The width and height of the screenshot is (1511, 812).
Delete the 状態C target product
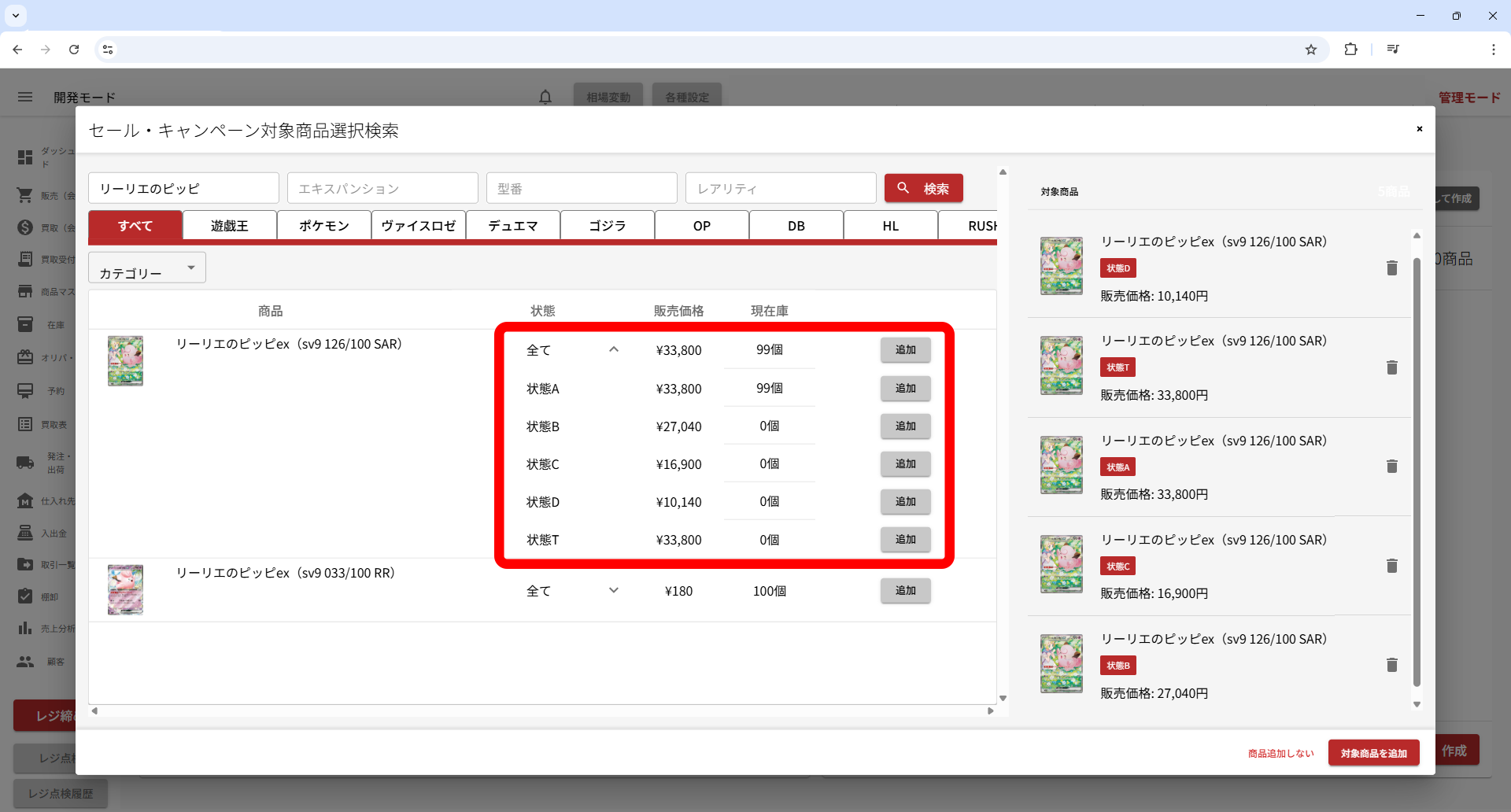(1391, 566)
